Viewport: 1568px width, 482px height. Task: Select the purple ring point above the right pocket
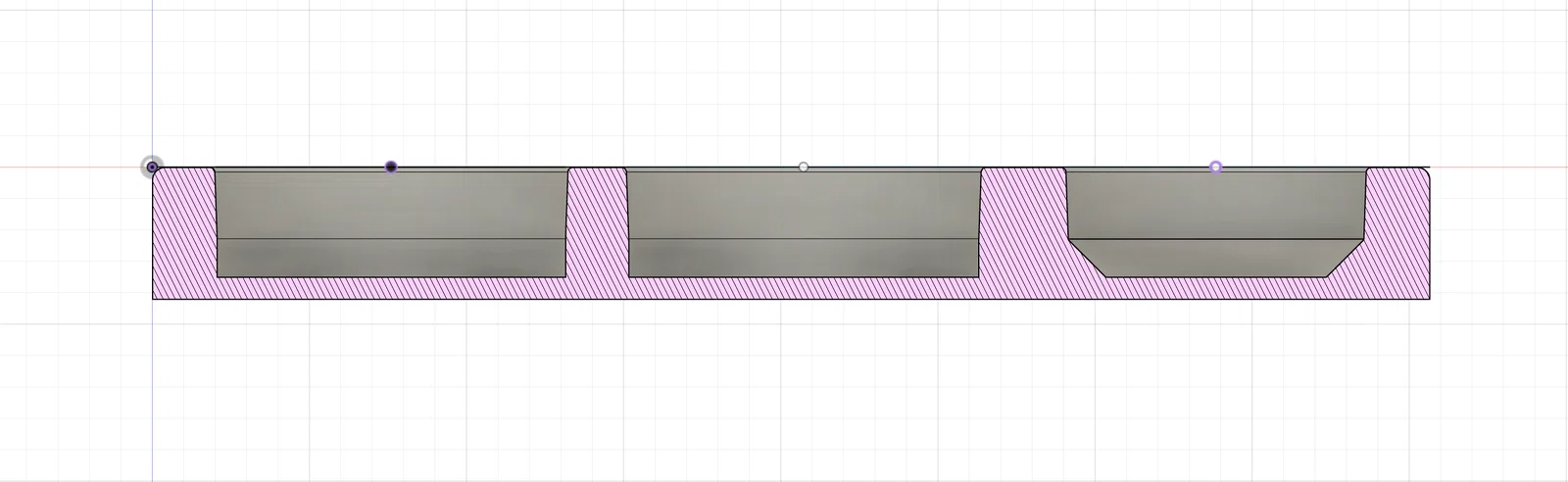point(1216,167)
